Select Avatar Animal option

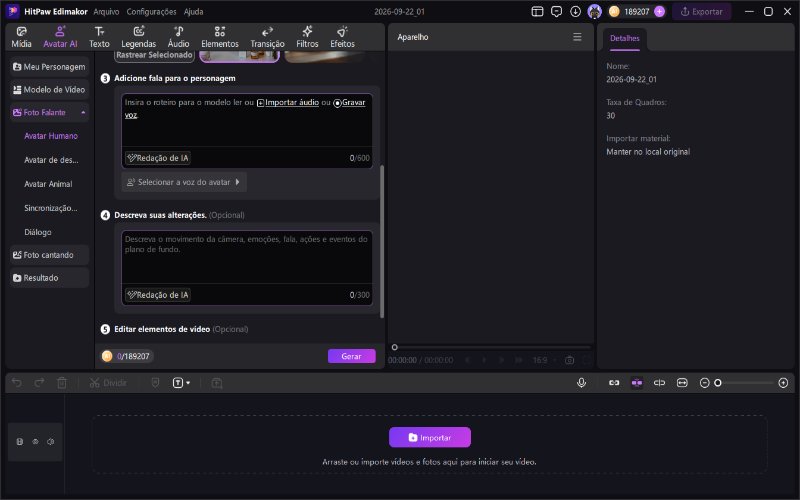click(x=48, y=184)
